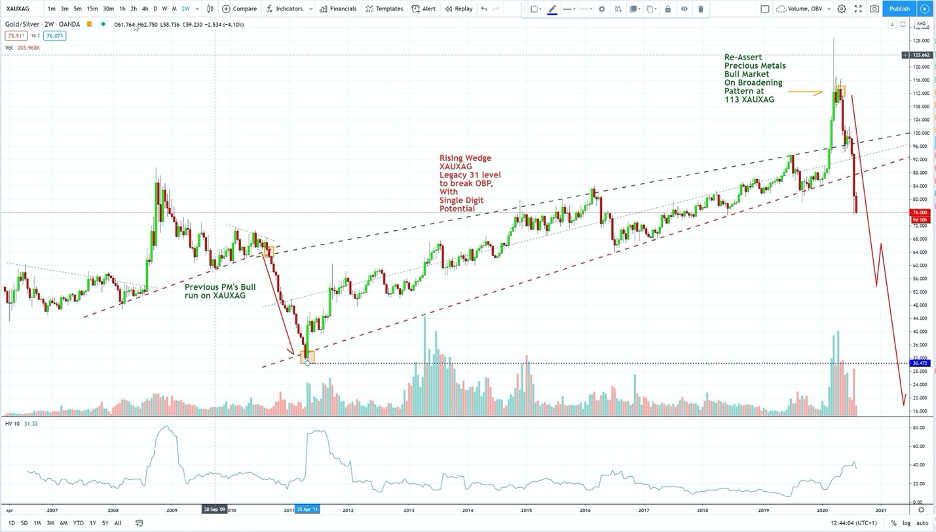Toggle auto scale at bottom right
The image size is (936, 532).
click(x=922, y=522)
